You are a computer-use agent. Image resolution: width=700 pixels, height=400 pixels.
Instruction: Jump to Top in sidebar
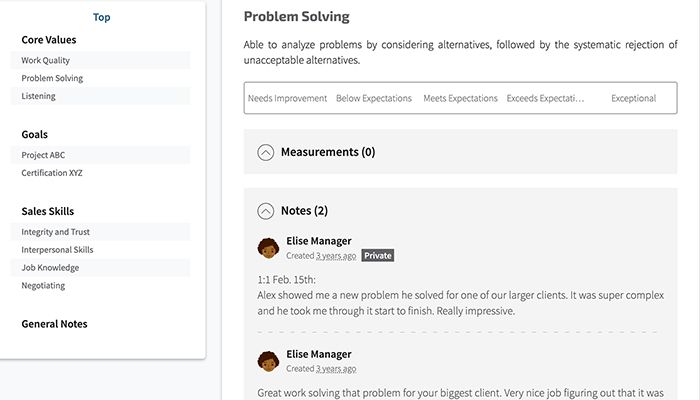[102, 17]
